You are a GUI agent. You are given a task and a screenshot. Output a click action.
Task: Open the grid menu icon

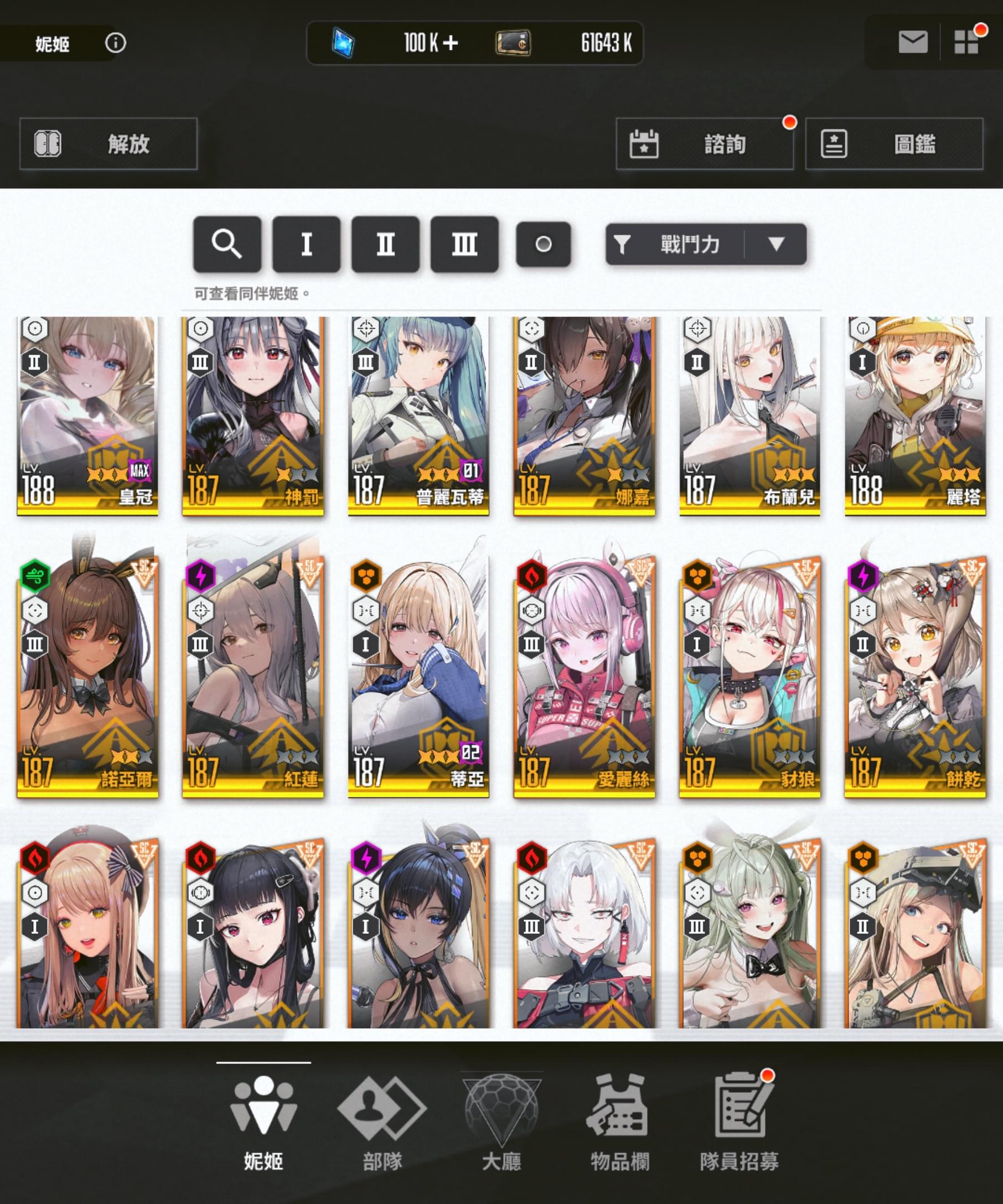[x=966, y=43]
